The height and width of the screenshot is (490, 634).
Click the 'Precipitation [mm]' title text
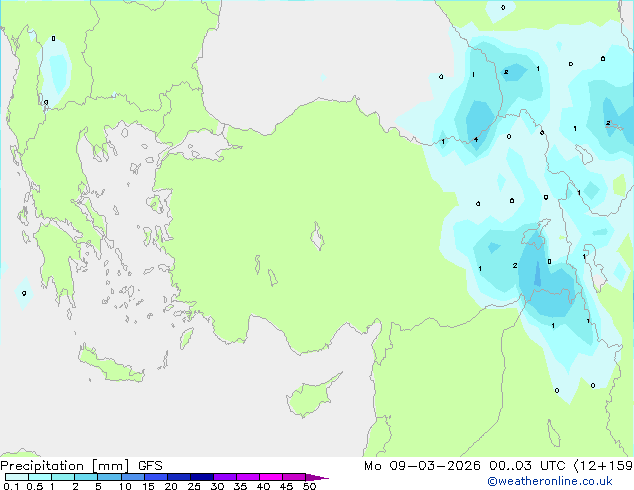(x=65, y=466)
